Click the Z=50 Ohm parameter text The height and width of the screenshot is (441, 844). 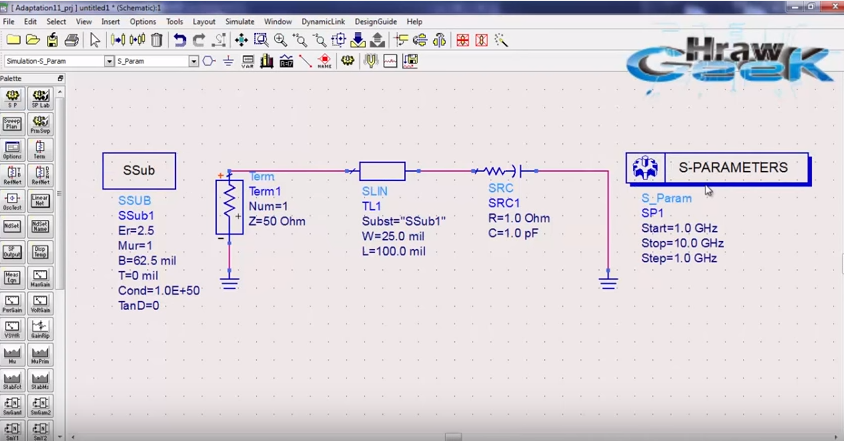tap(277, 221)
